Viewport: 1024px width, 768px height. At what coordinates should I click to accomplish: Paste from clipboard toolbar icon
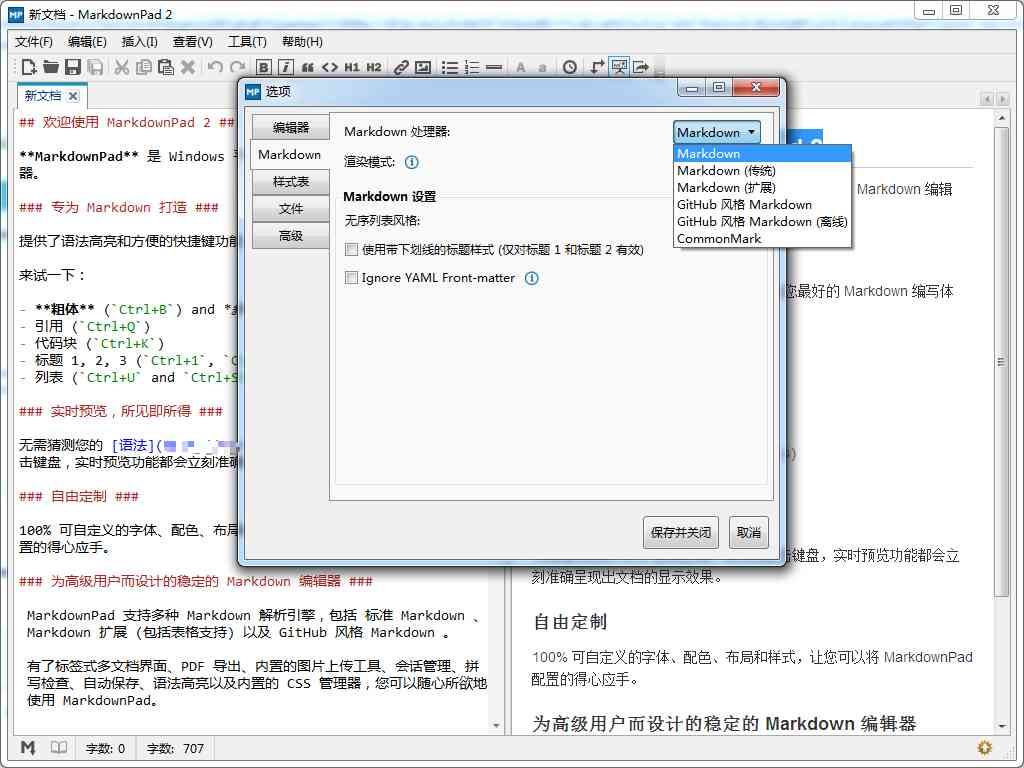coord(166,67)
